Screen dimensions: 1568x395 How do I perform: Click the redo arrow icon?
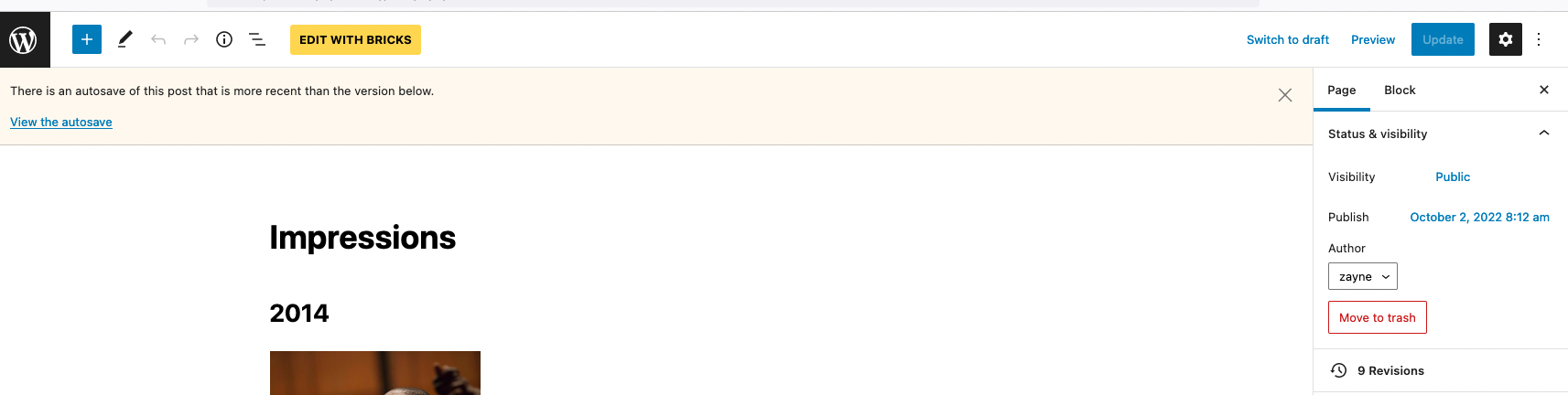pyautogui.click(x=191, y=39)
